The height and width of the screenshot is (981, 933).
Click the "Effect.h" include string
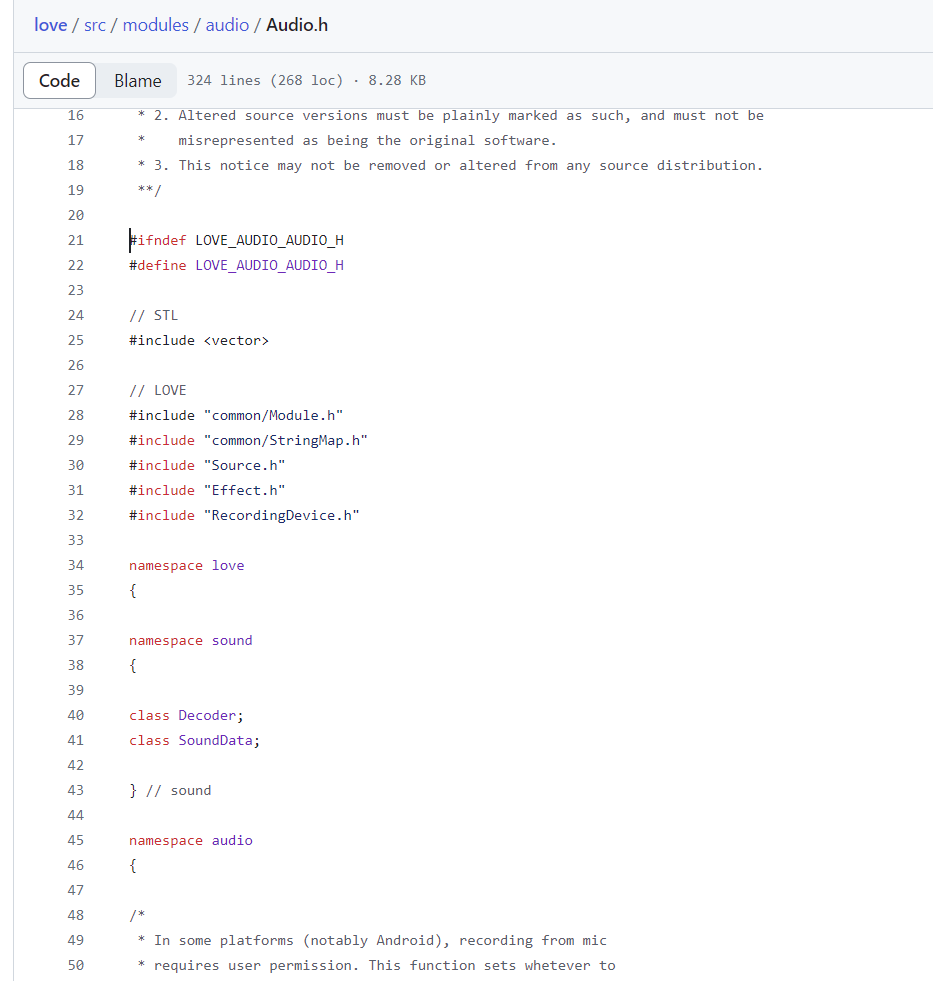245,490
